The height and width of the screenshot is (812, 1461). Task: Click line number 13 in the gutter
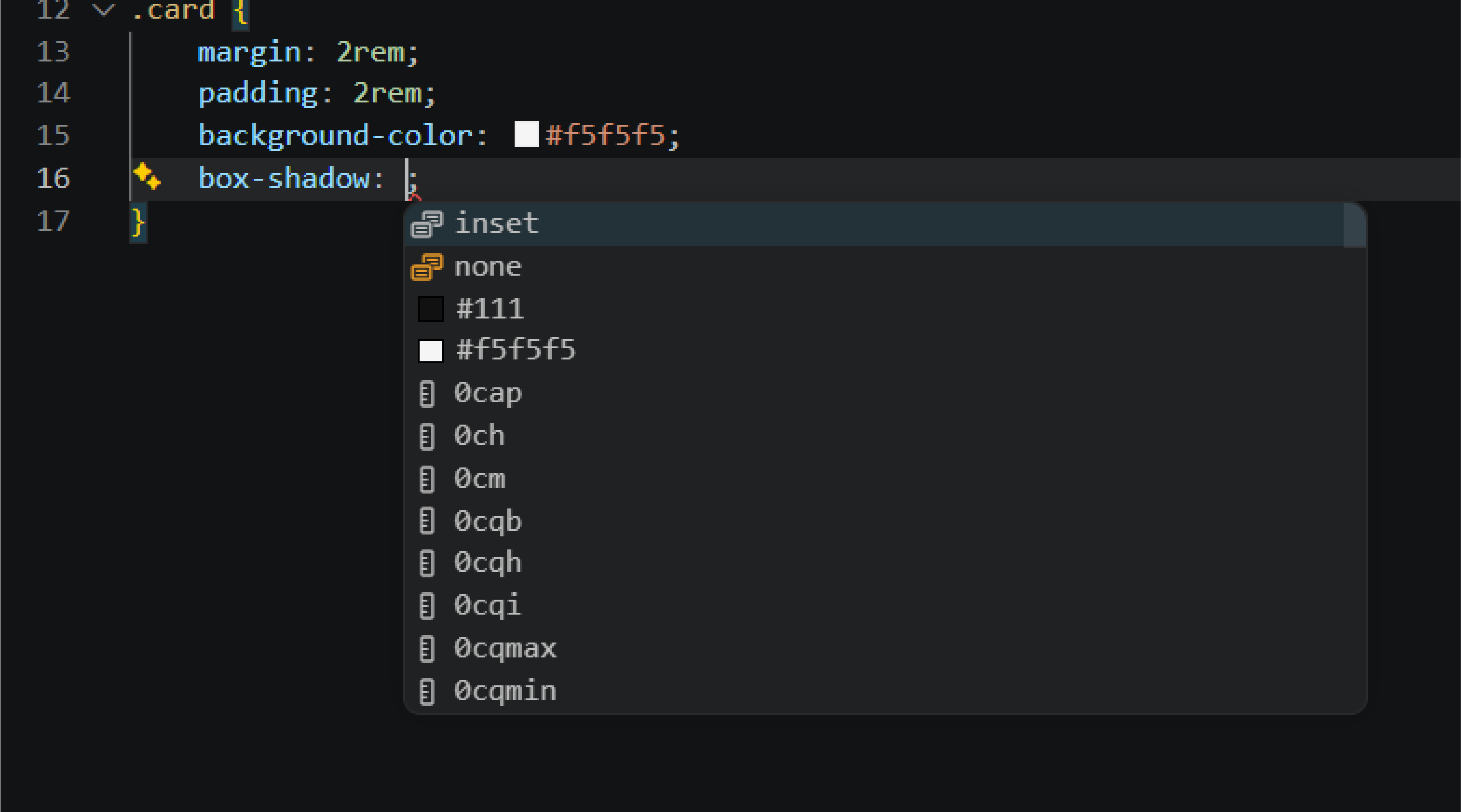[x=53, y=52]
